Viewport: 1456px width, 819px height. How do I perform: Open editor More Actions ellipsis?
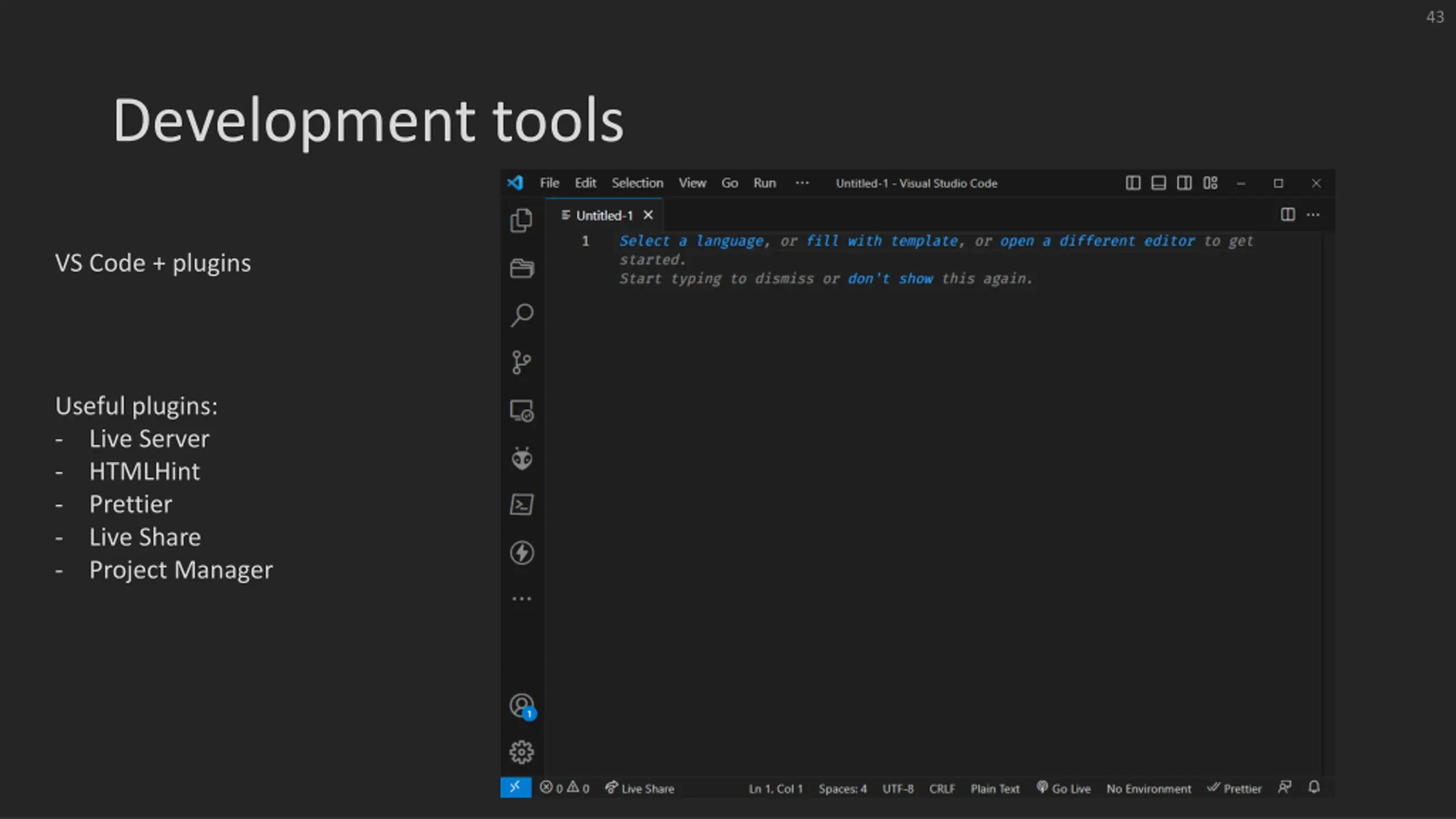[x=1313, y=214]
